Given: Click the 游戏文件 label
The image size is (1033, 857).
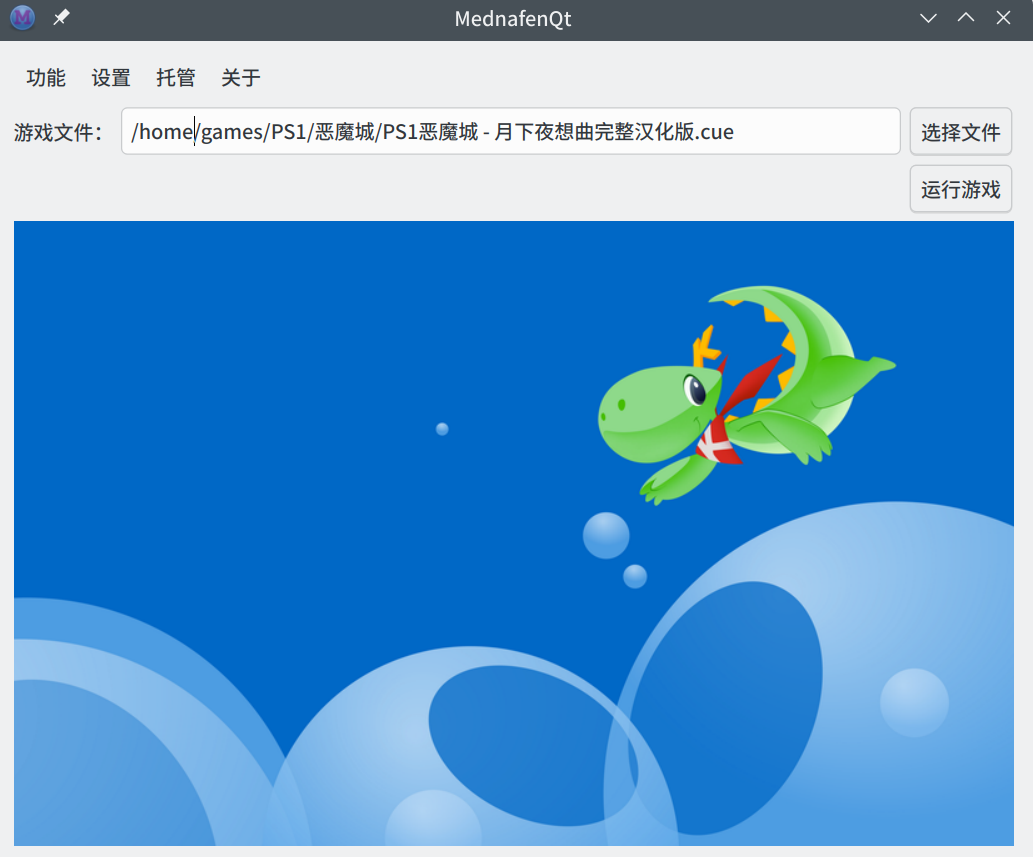Looking at the screenshot, I should click(57, 131).
